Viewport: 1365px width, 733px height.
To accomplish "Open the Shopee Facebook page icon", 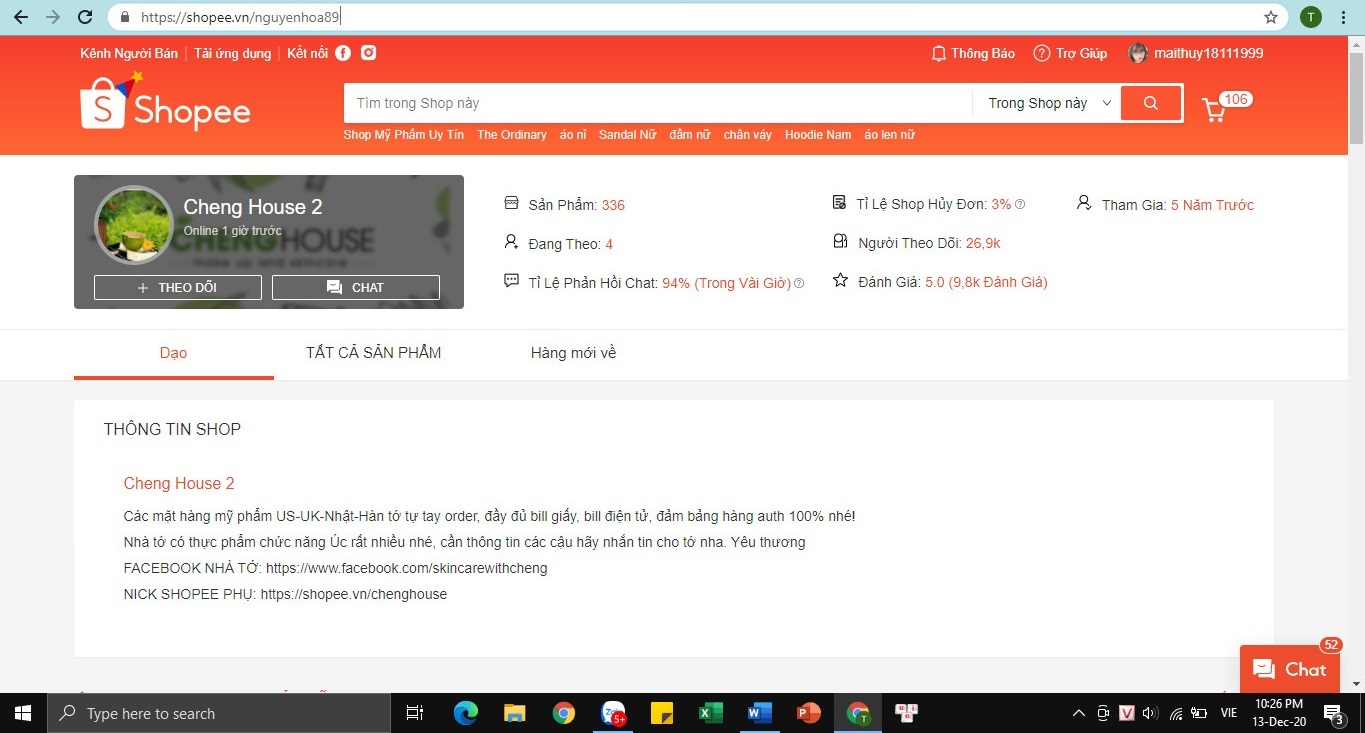I will click(x=343, y=53).
